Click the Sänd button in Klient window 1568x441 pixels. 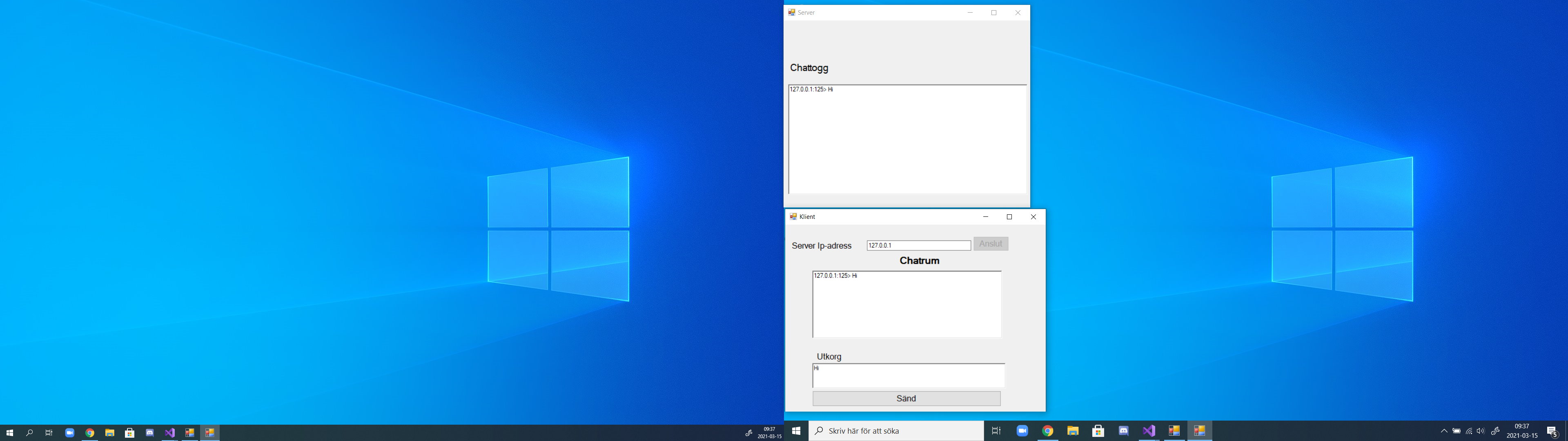(x=906, y=399)
